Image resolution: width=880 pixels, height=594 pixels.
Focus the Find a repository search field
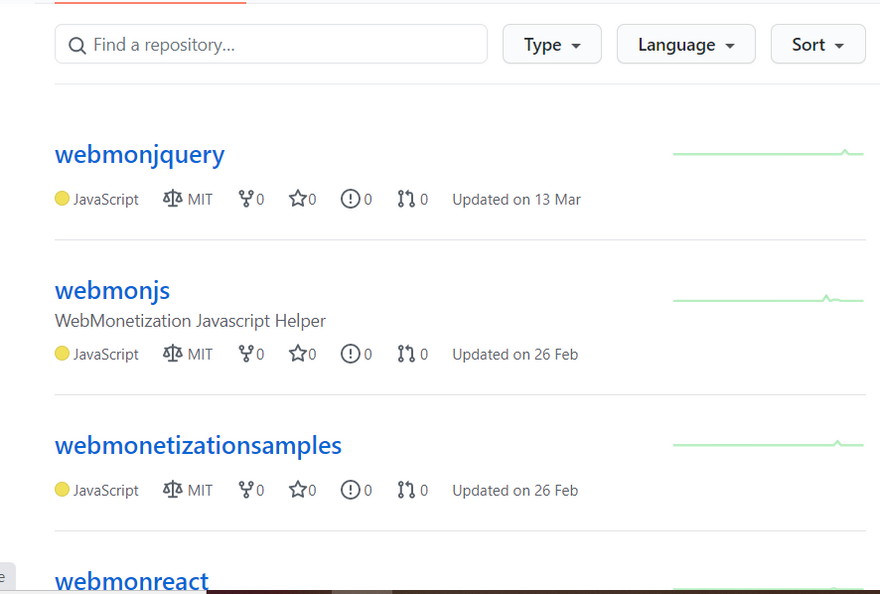[x=285, y=45]
